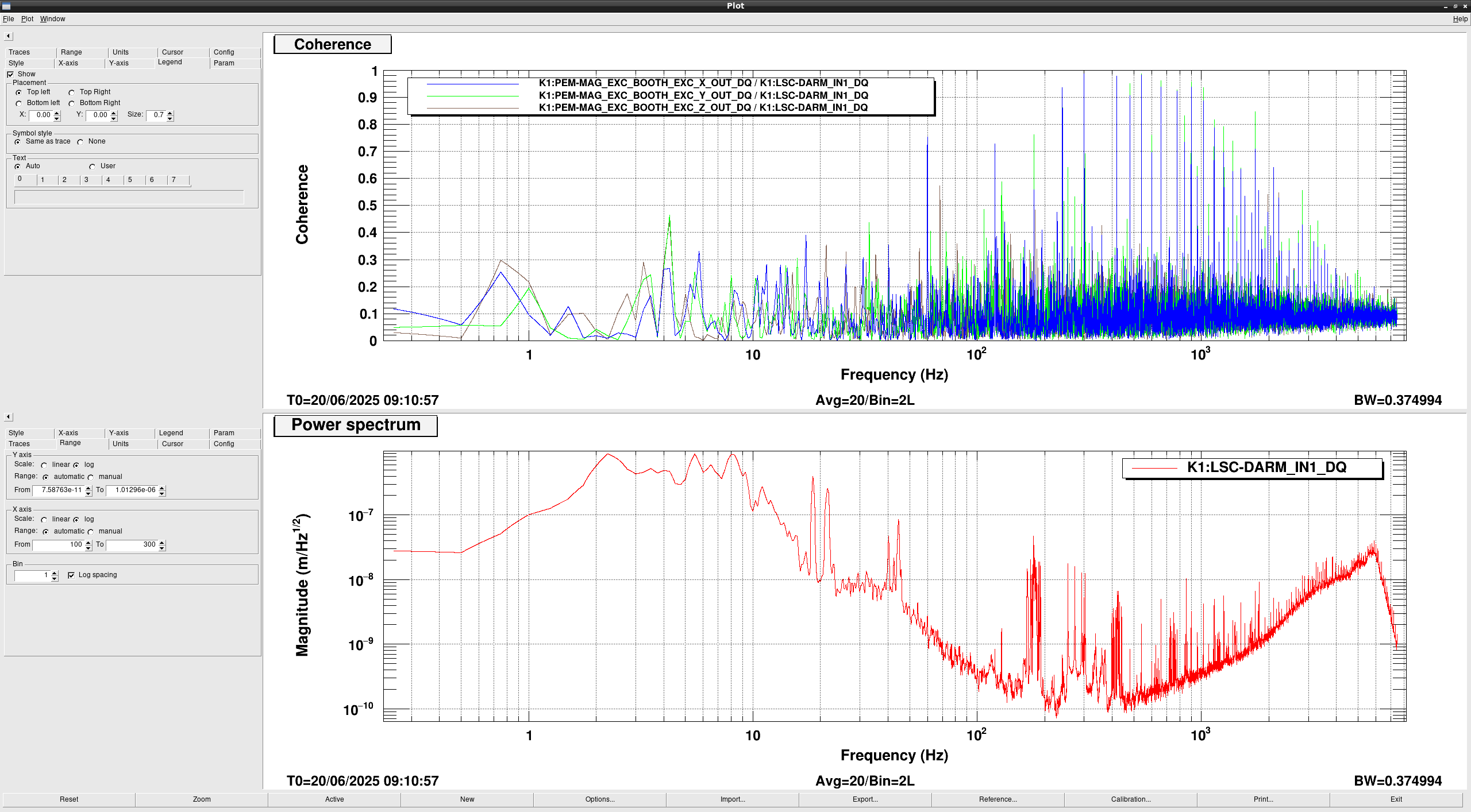Screen dimensions: 1471x812
Task: Open the Reference... dialog
Action: tap(998, 799)
